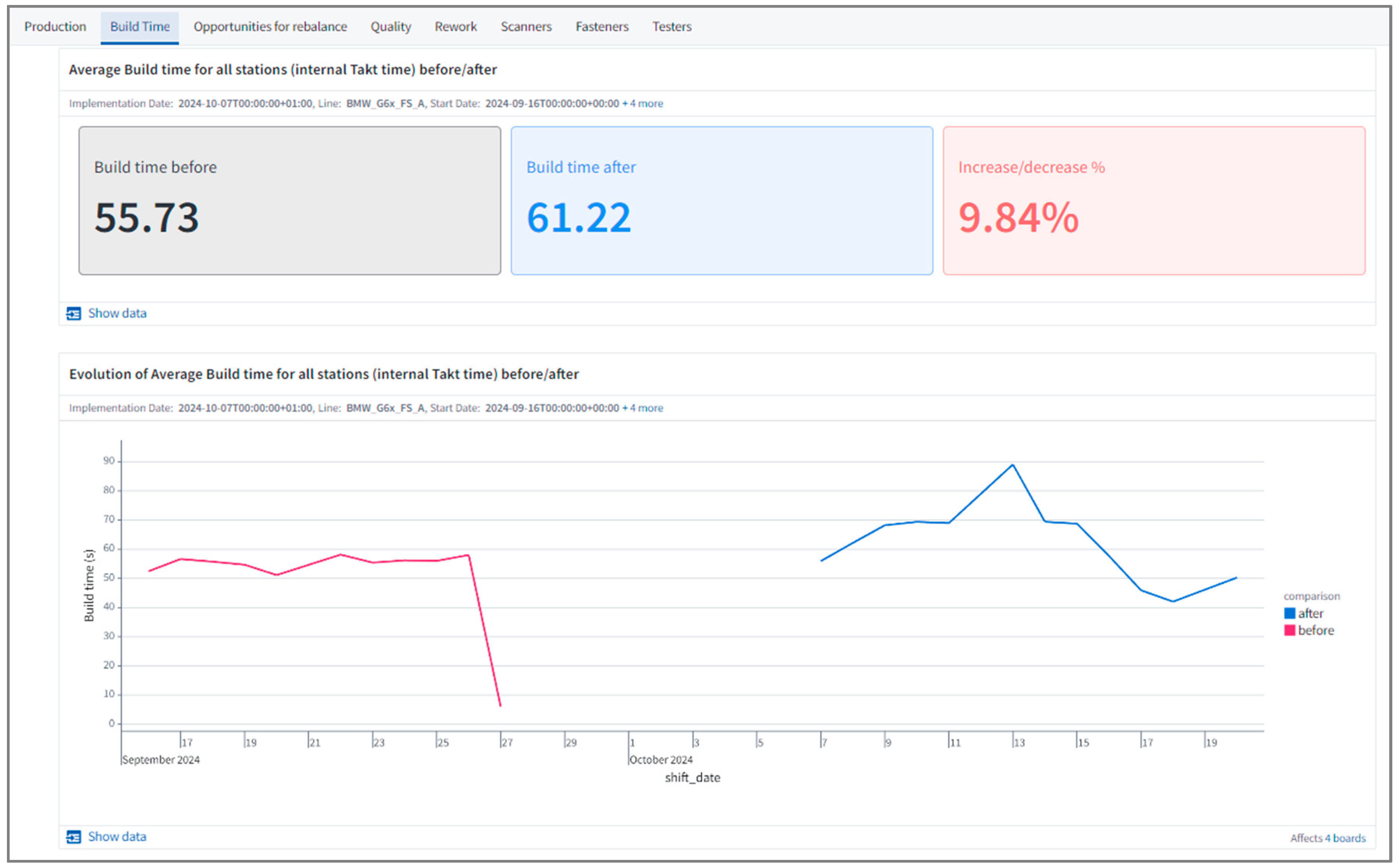Open the Production tab
Viewport: 1400px width, 868px height.
pos(55,27)
